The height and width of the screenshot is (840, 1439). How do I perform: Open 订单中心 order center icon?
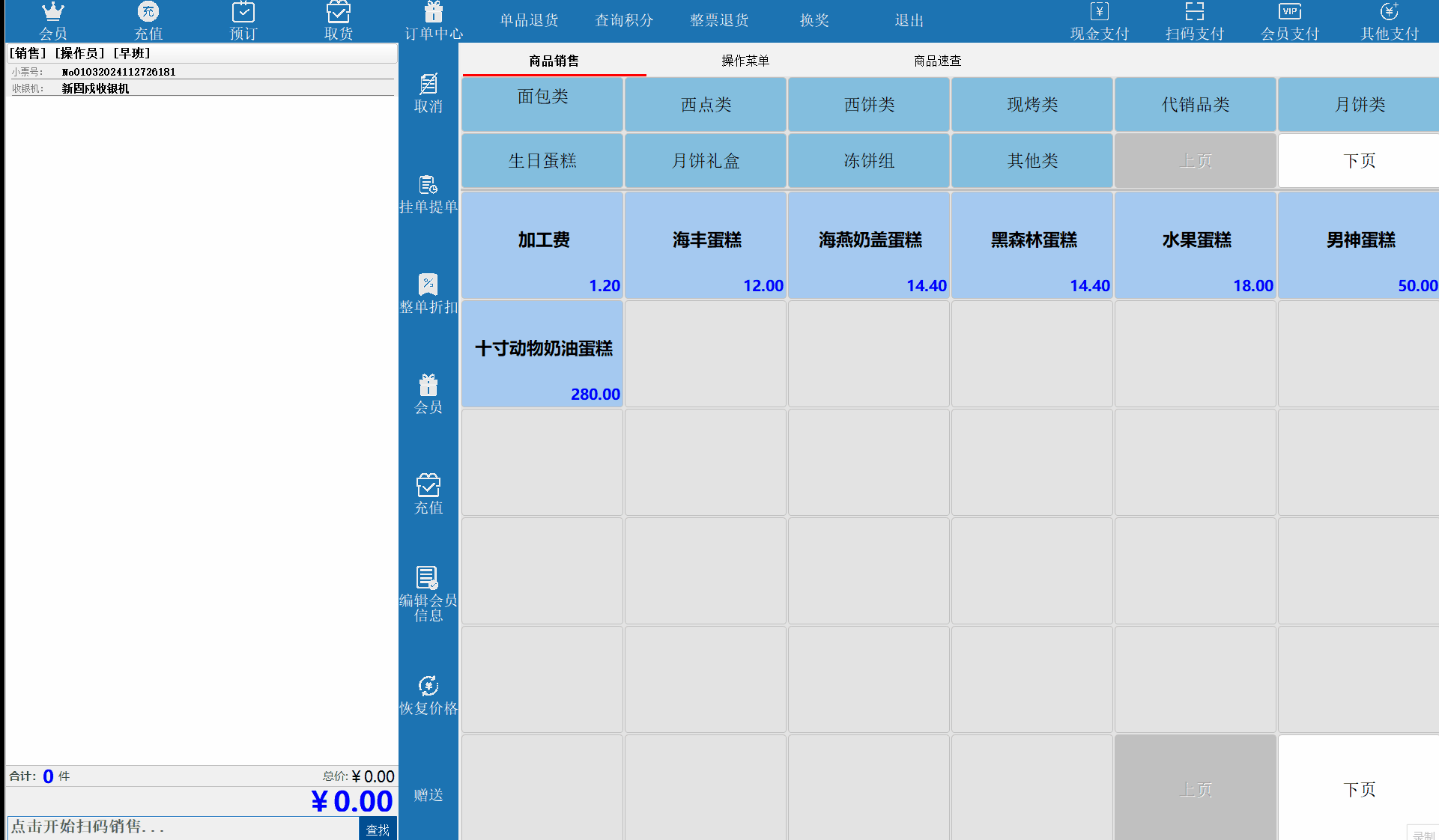[433, 13]
